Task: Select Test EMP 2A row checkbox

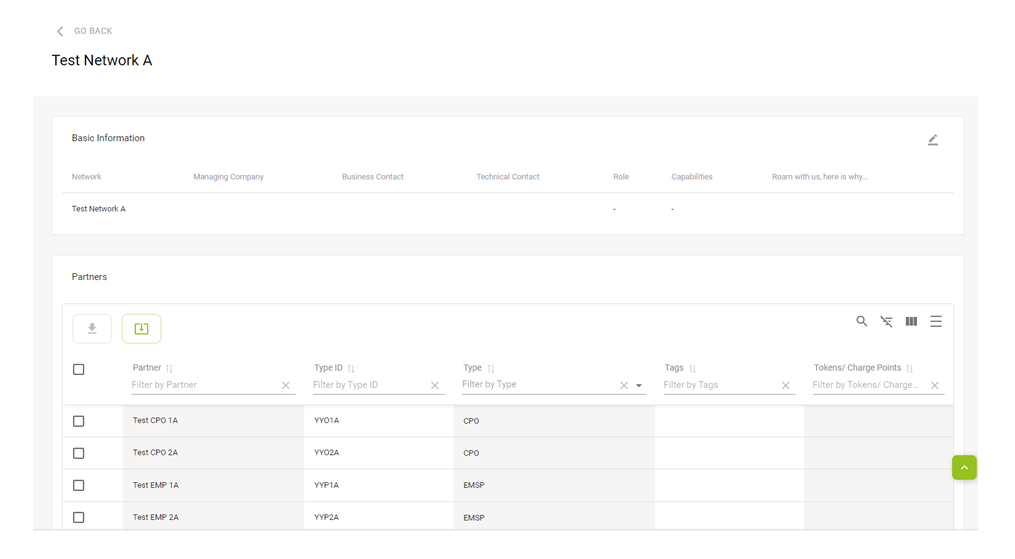Action: pyautogui.click(x=78, y=518)
